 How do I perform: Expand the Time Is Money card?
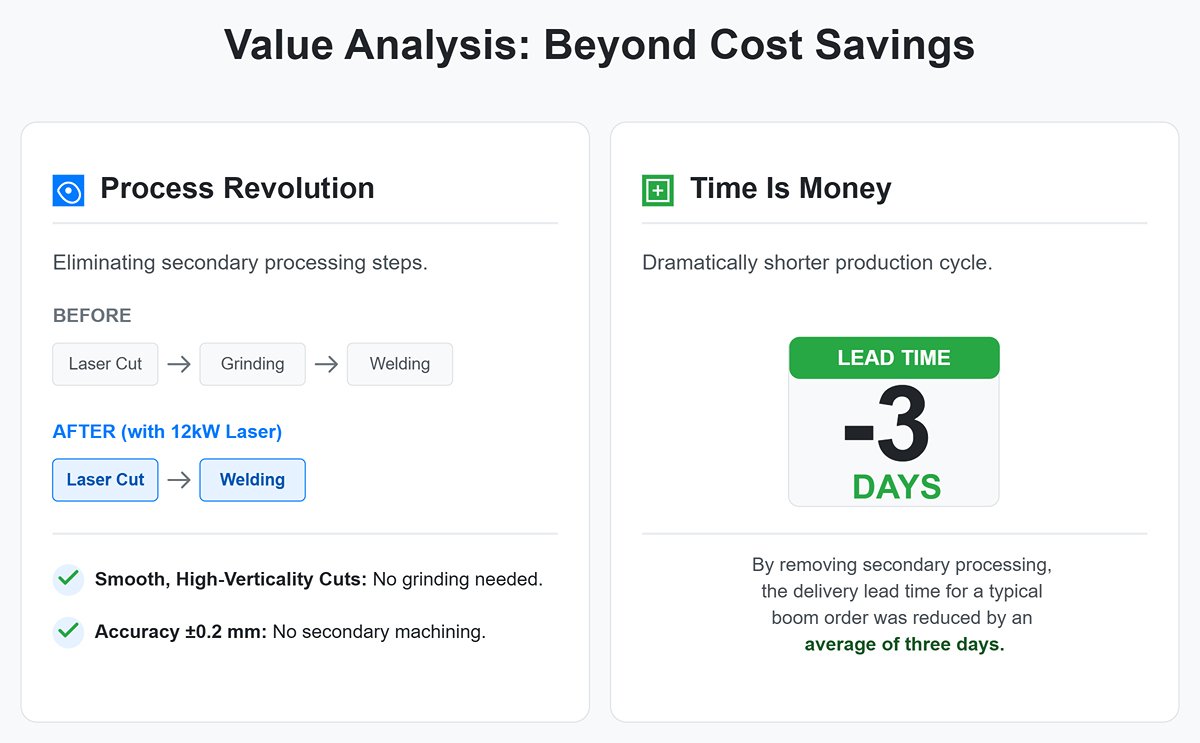895,420
